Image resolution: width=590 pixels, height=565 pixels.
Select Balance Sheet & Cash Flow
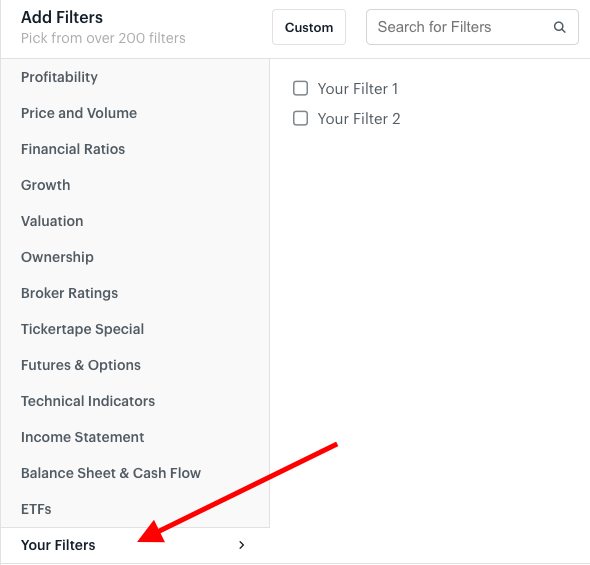point(111,473)
